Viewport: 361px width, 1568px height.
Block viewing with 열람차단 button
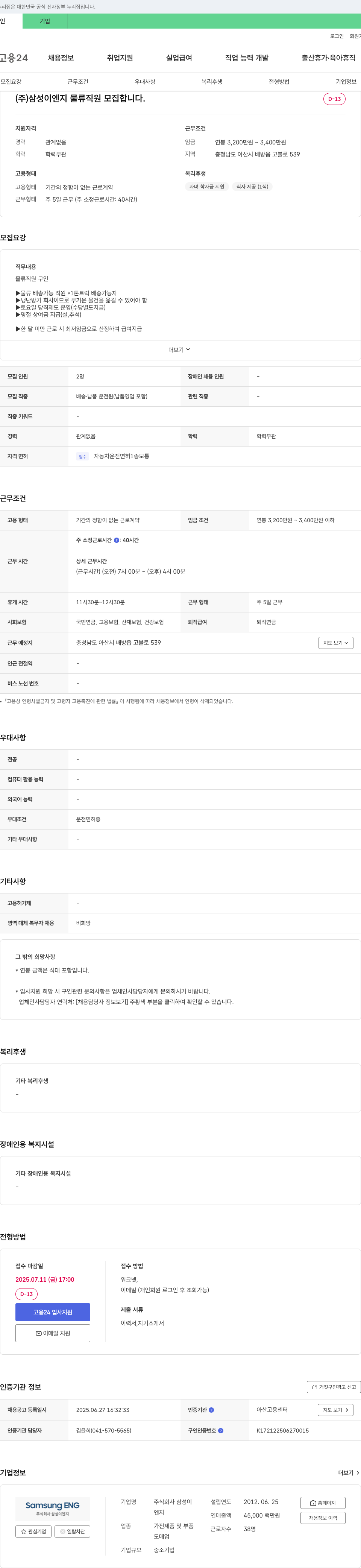click(73, 1532)
